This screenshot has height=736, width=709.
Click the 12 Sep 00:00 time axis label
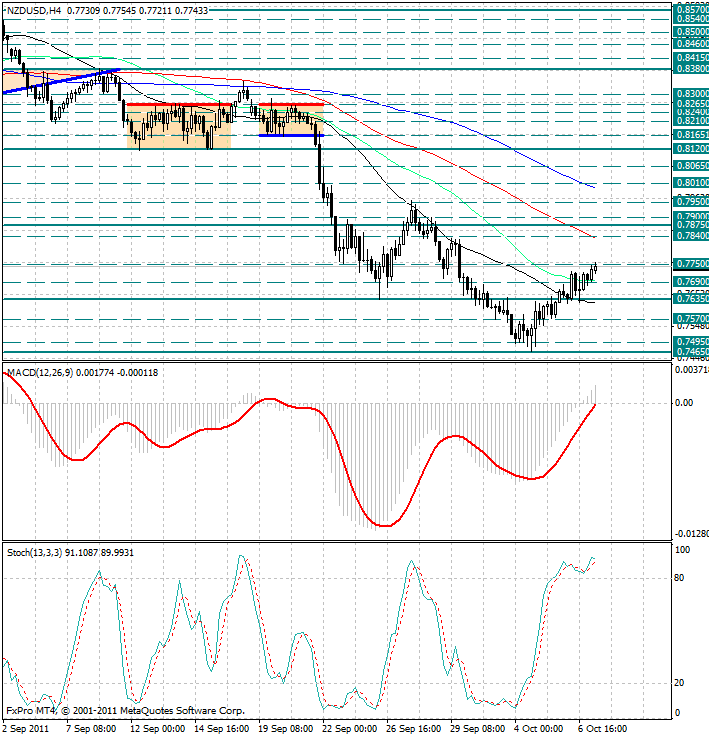click(x=158, y=728)
